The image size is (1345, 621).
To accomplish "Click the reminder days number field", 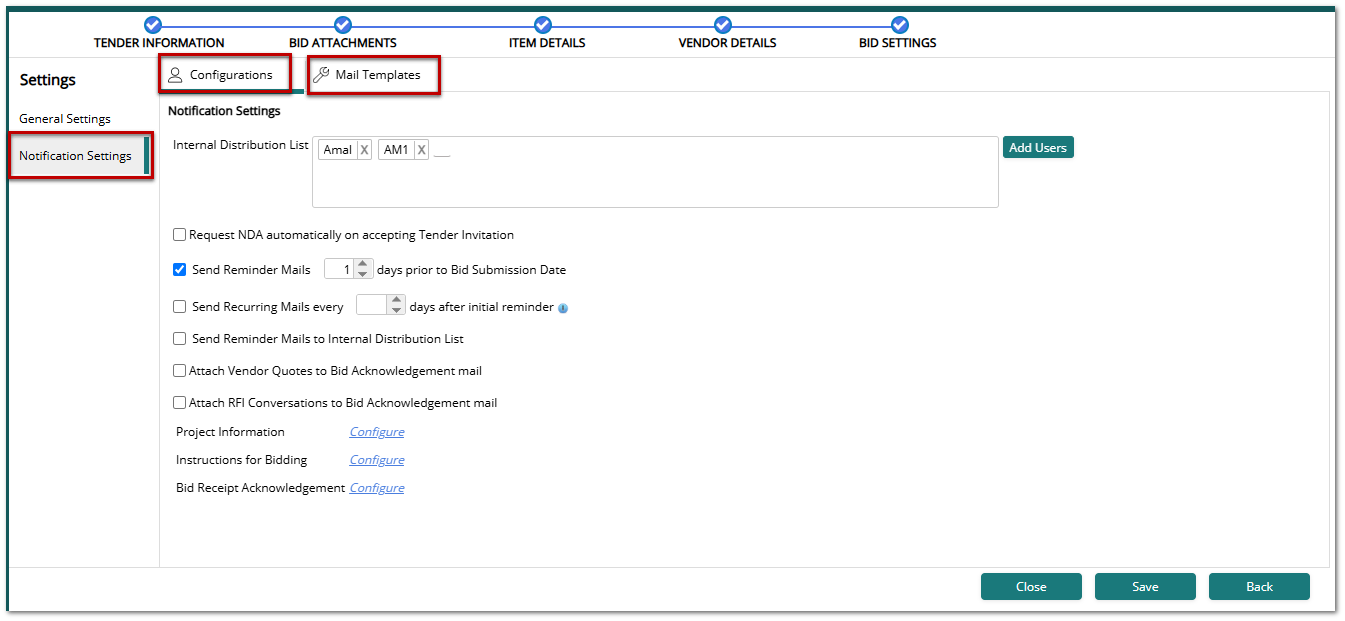I will click(340, 270).
